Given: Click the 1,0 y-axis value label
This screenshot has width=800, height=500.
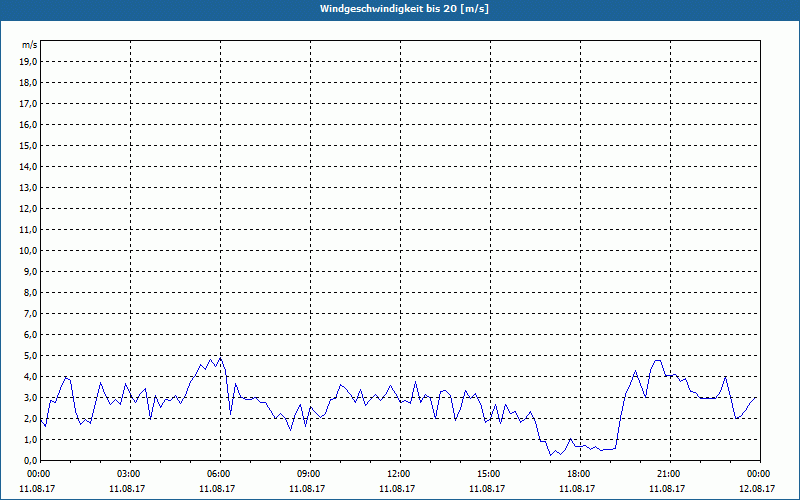Looking at the screenshot, I should coord(29,439).
